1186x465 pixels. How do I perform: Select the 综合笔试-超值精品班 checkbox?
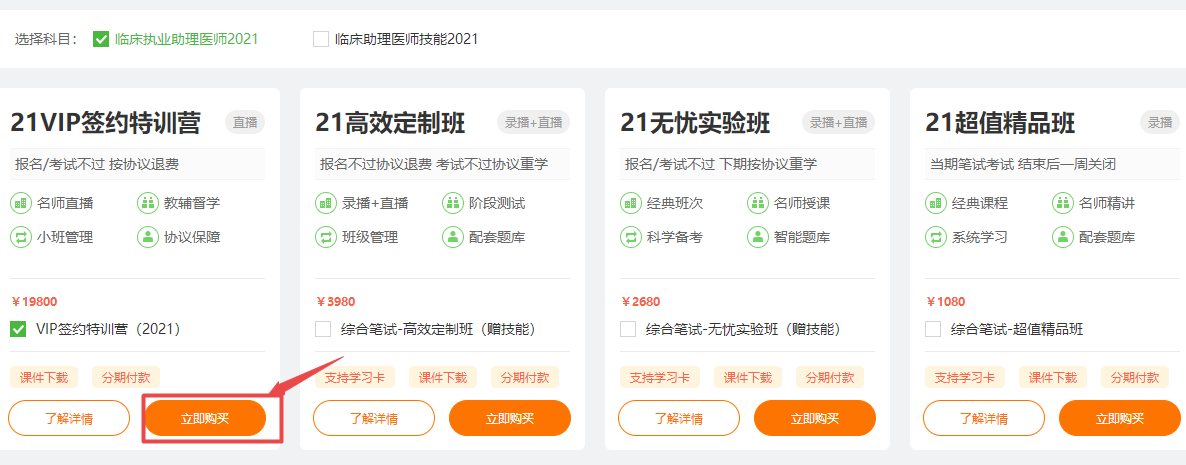[933, 329]
